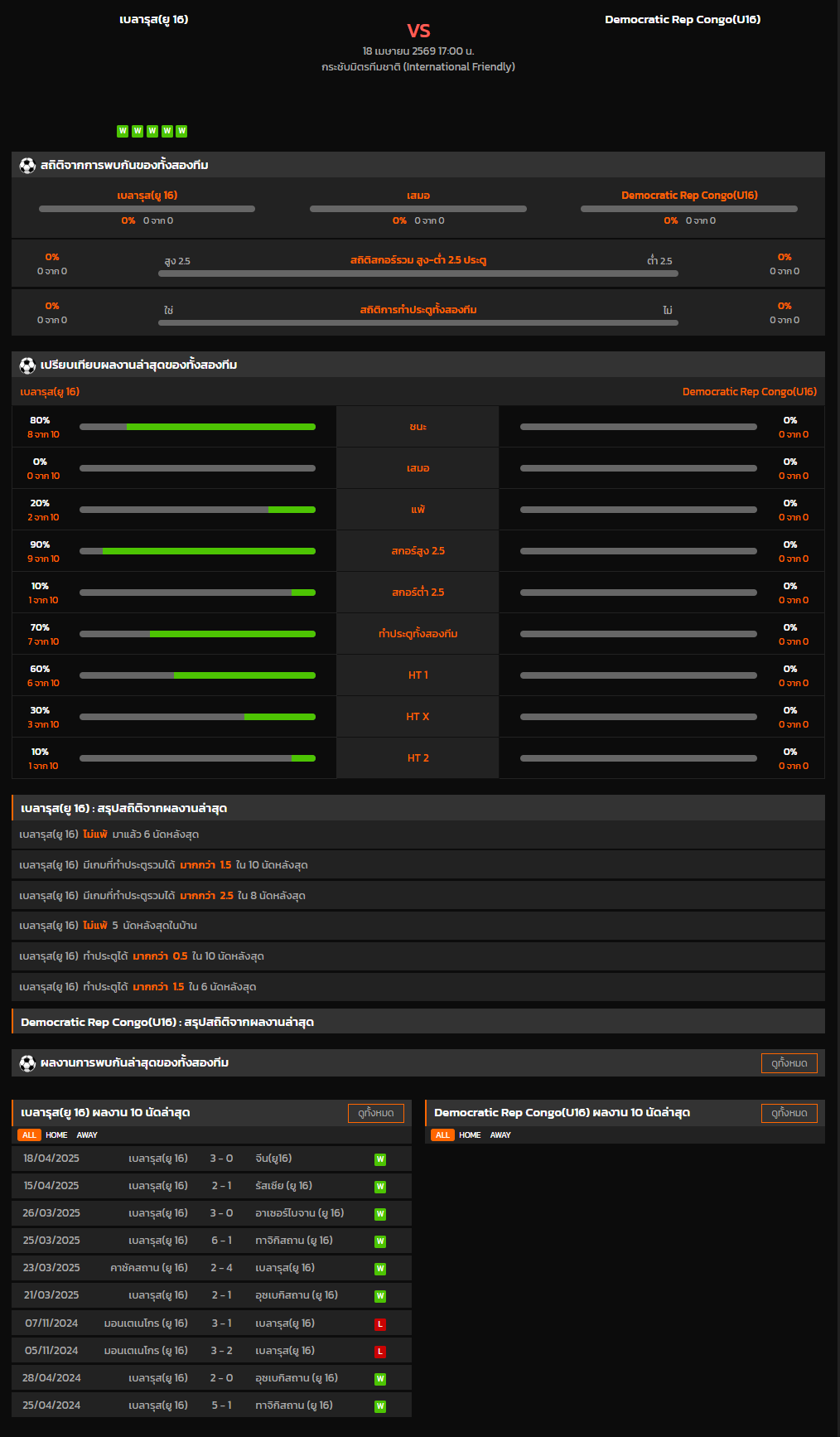The height and width of the screenshot is (1437, 840).
Task: Click the W badge for the 18/04/2025 match
Action: coord(380,1159)
